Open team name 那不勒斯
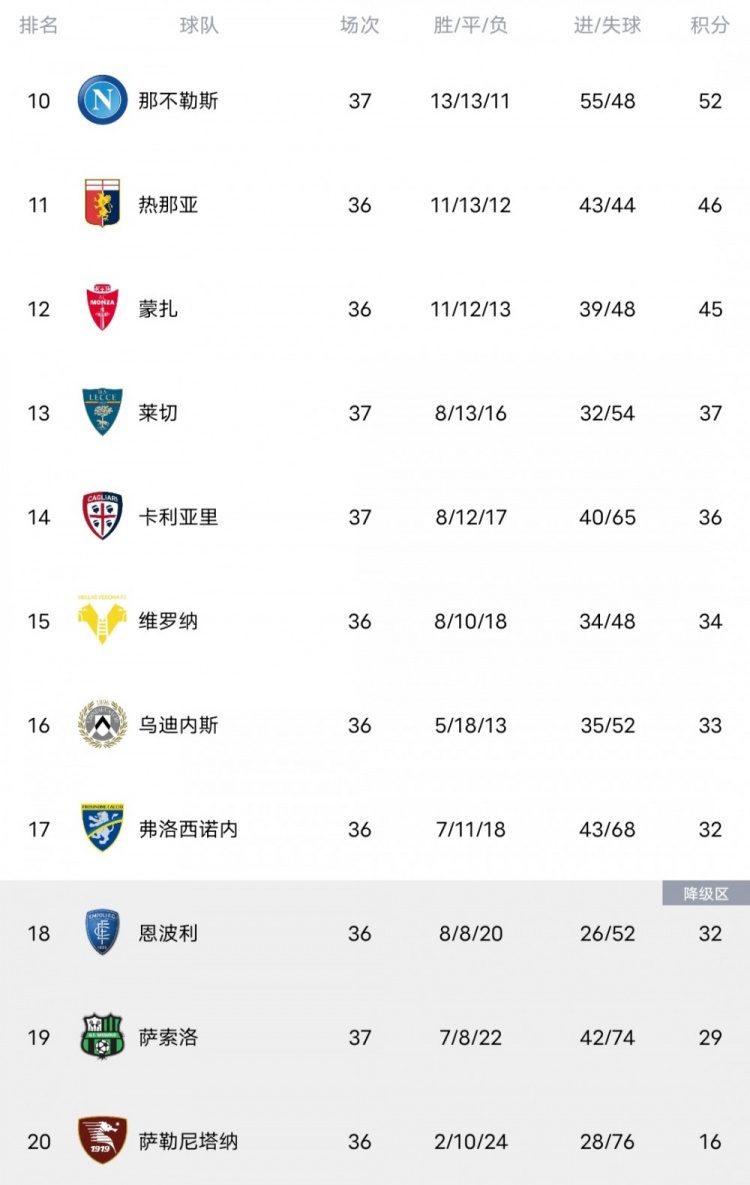Screen dimensions: 750x1185 pos(178,101)
